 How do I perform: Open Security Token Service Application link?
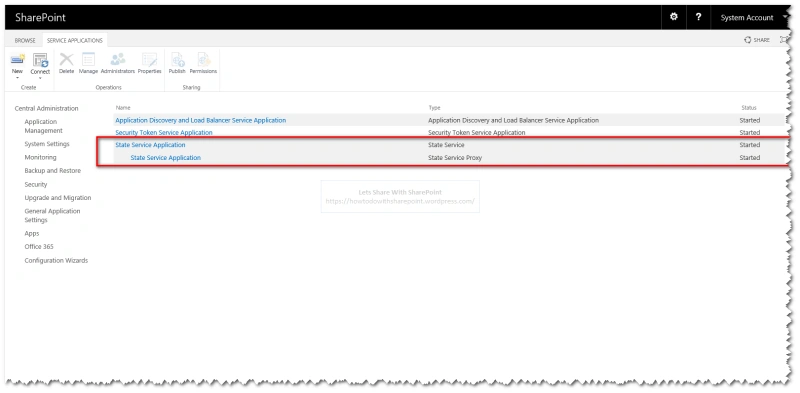(164, 133)
